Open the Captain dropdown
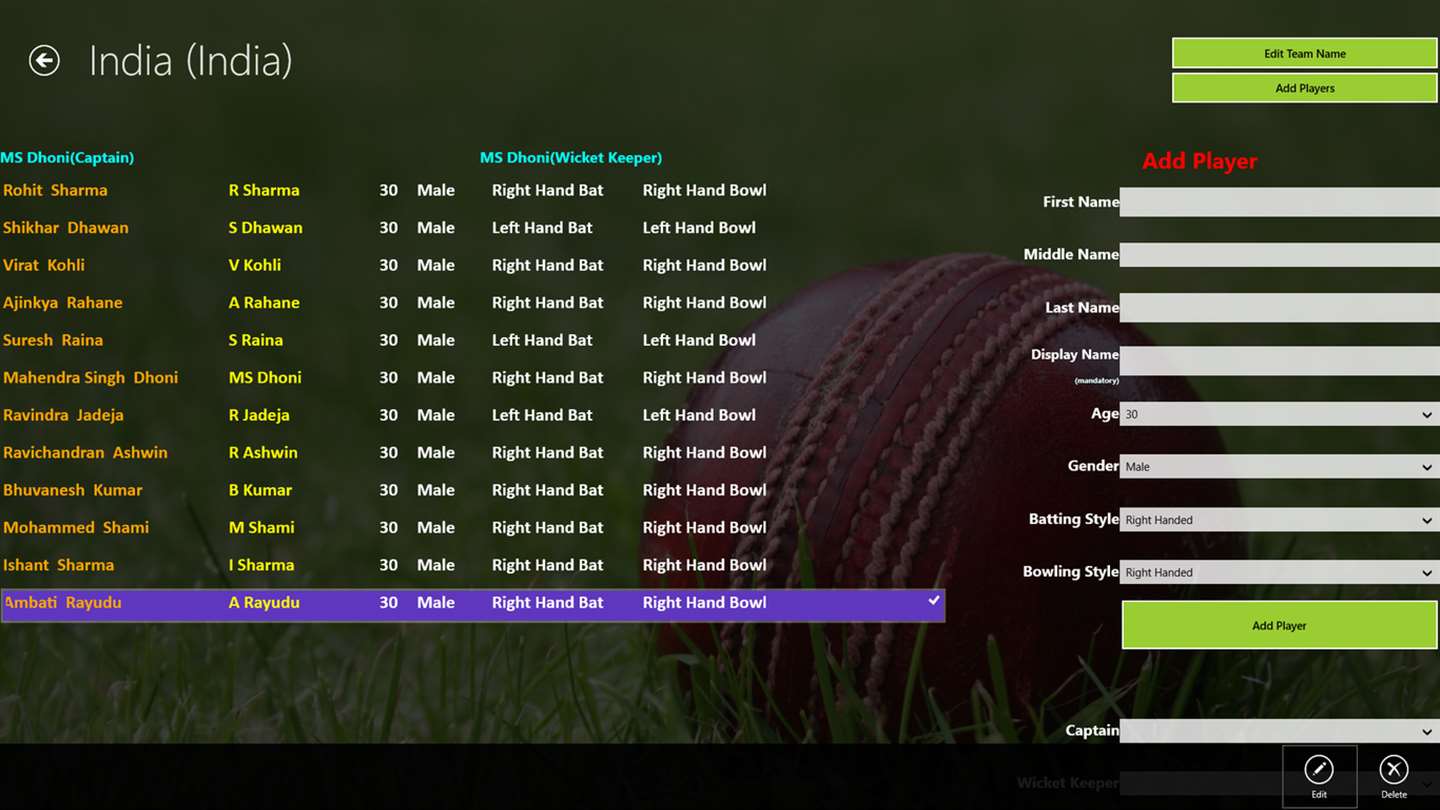1440x810 pixels. (1280, 731)
